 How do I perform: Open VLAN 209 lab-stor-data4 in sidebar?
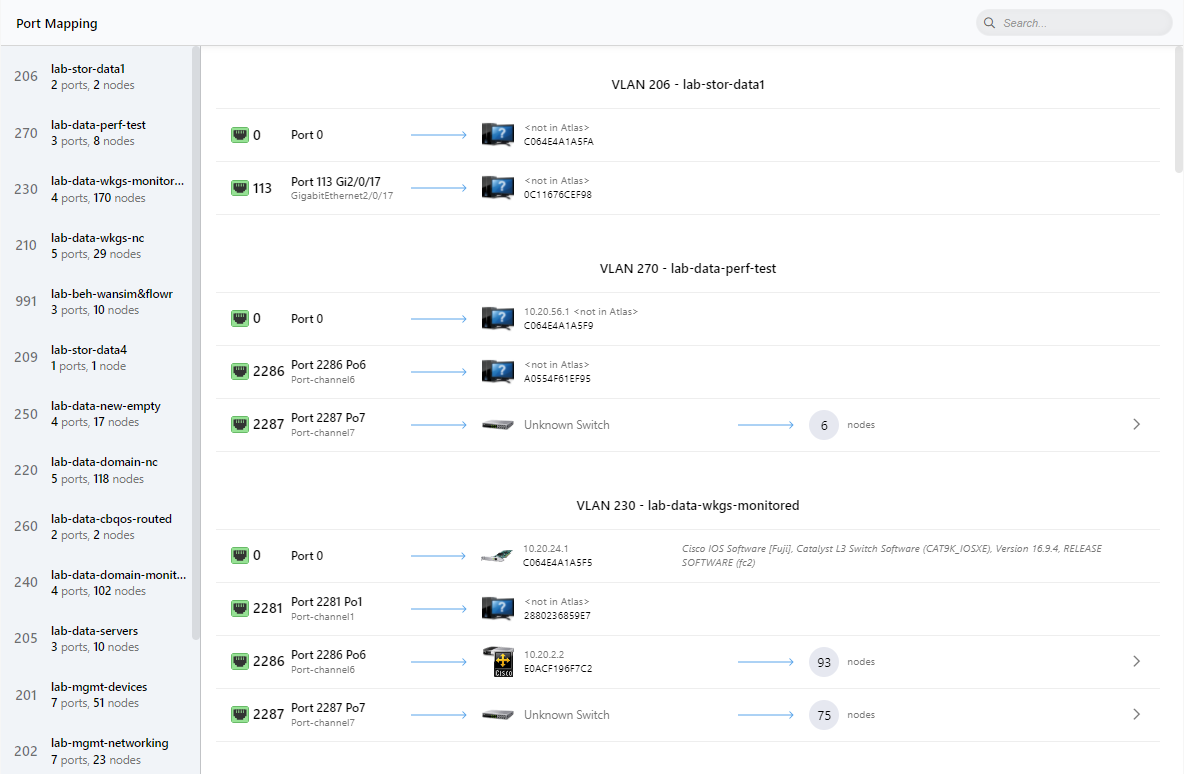coord(96,357)
